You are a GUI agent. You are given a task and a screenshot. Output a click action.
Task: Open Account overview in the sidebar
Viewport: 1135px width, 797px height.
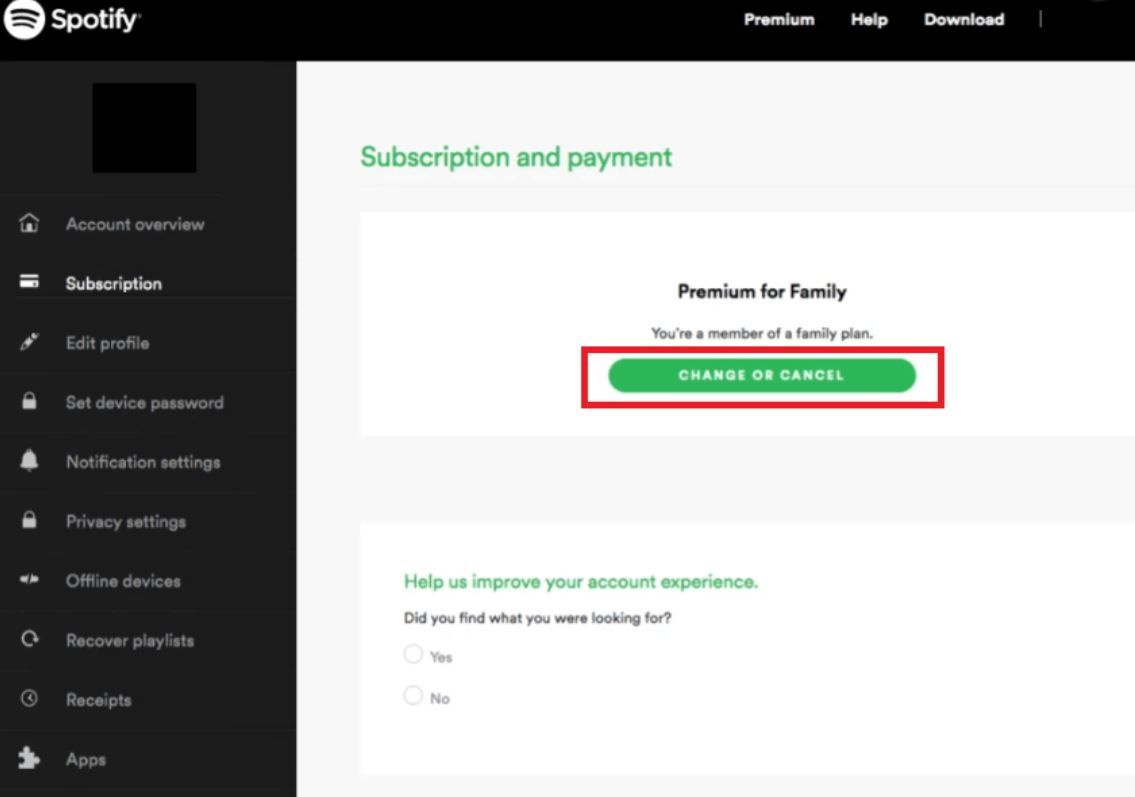[x=135, y=224]
